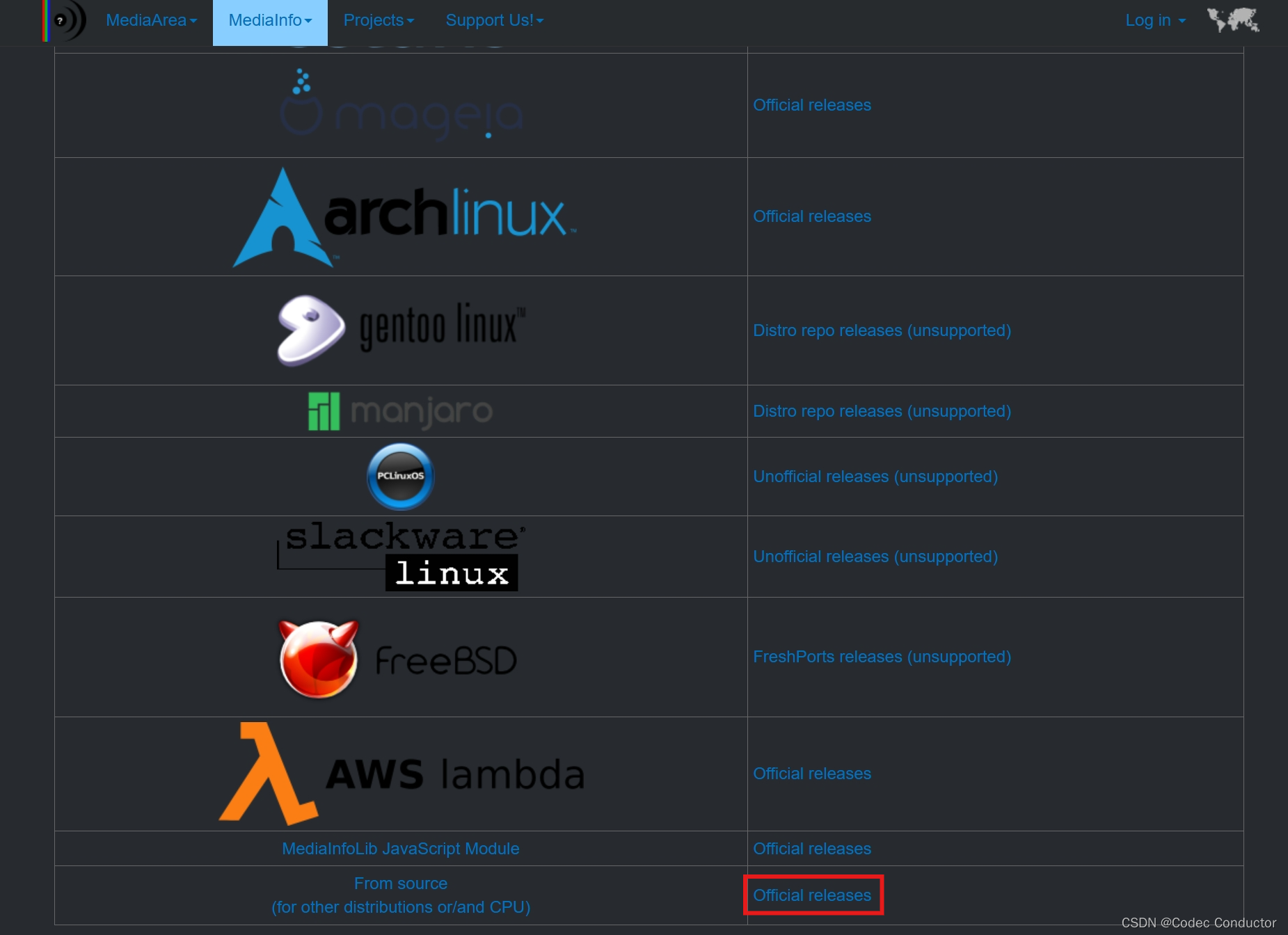Click the From source link
Viewport: 1288px width, 935px height.
[401, 895]
